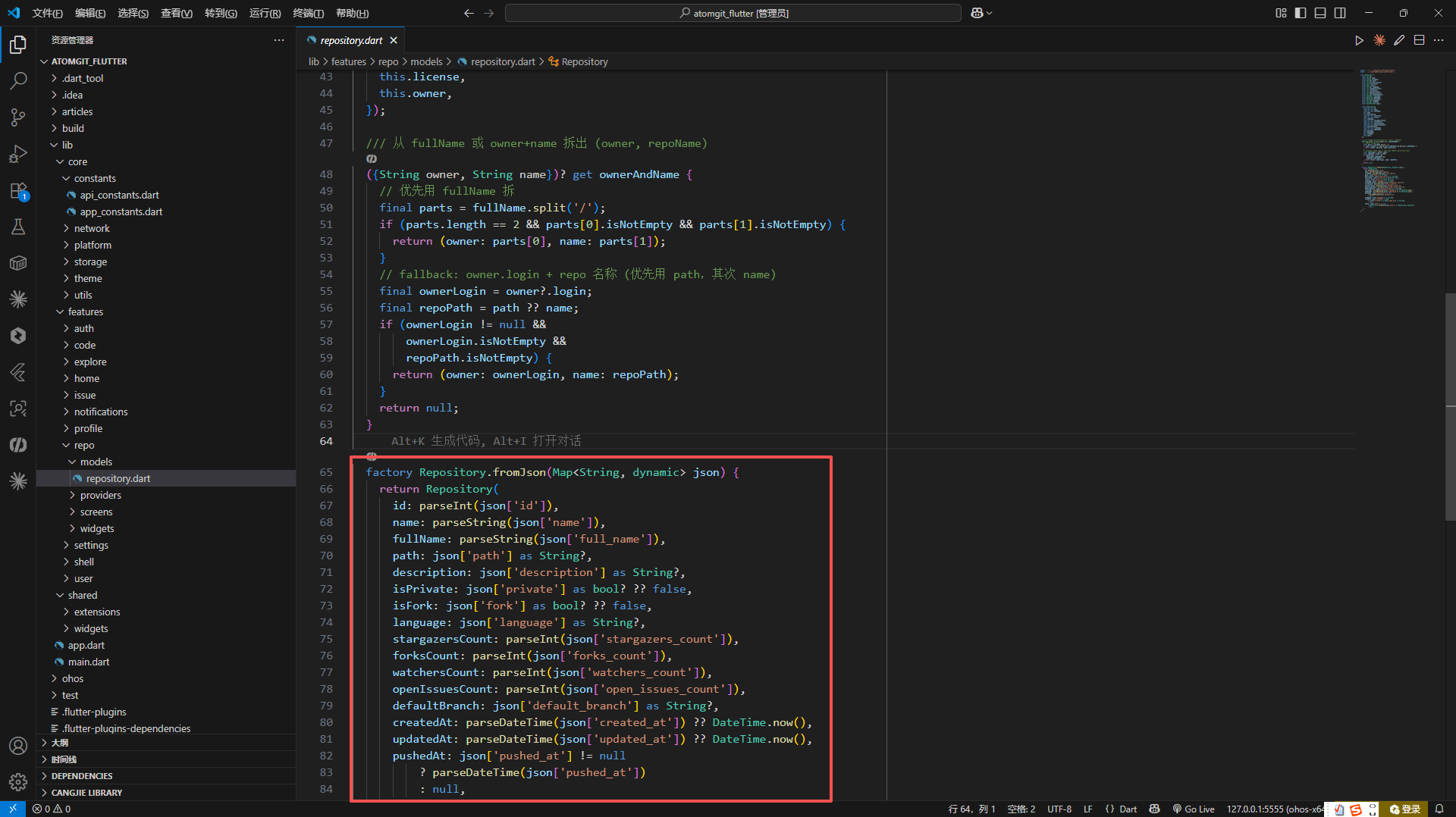Expand the 大纲 outline section
This screenshot has width=1456, height=817.
pos(166,742)
